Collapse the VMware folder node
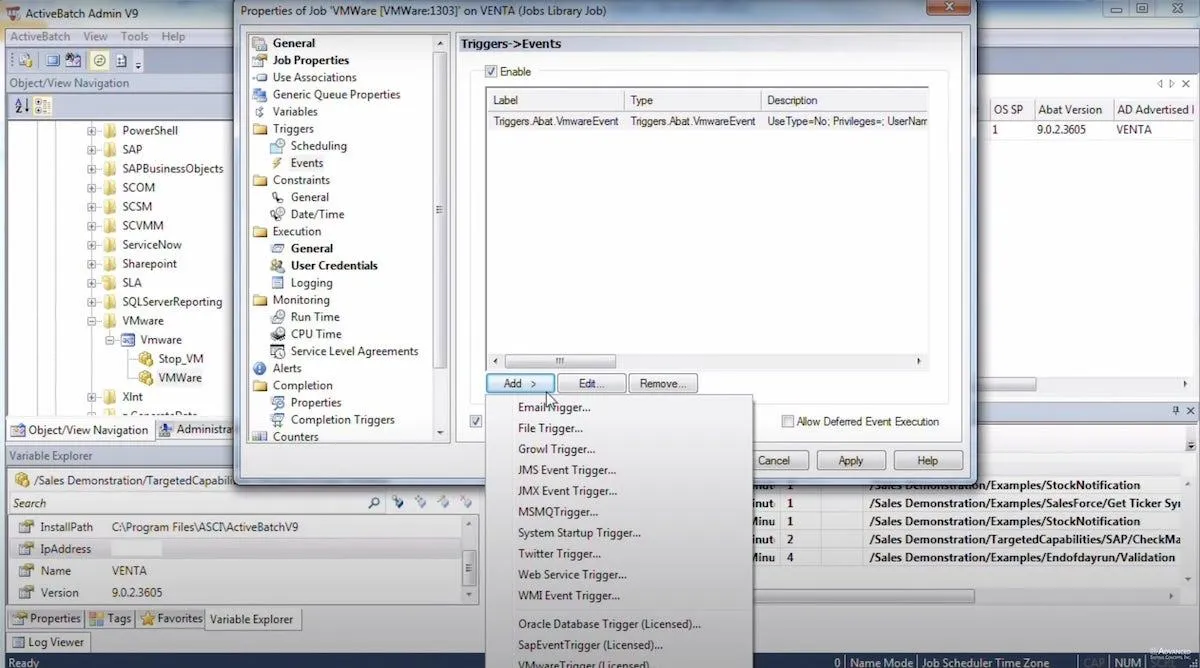Viewport: 1200px width, 668px height. (x=92, y=321)
